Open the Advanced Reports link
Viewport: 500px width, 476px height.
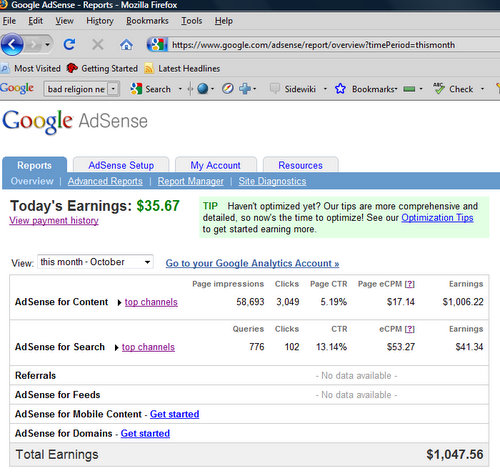point(105,181)
